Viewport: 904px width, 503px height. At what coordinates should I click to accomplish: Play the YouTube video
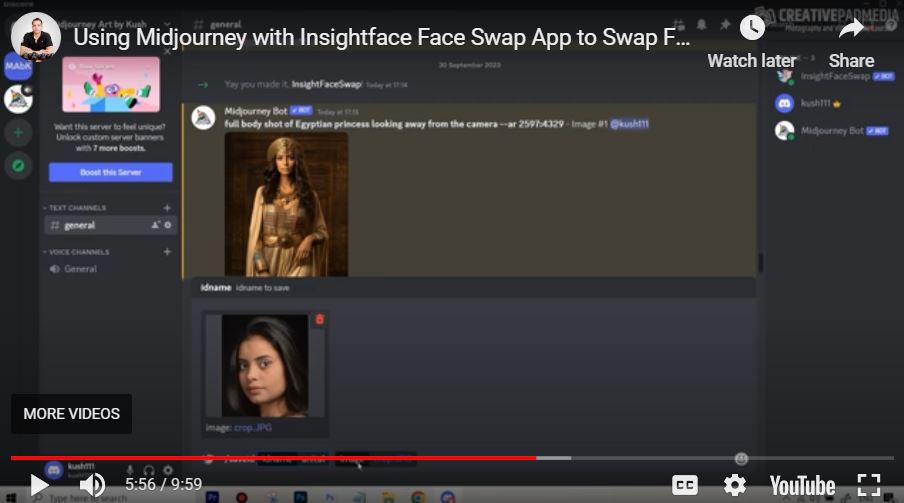[x=39, y=485]
